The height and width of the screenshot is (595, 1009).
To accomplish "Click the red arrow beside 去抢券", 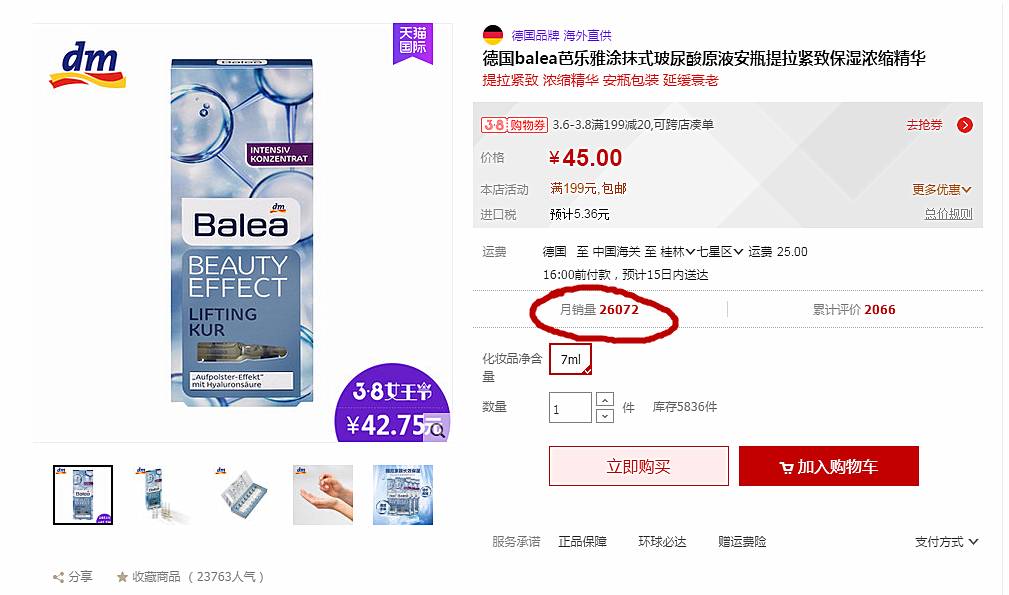I will click(964, 125).
